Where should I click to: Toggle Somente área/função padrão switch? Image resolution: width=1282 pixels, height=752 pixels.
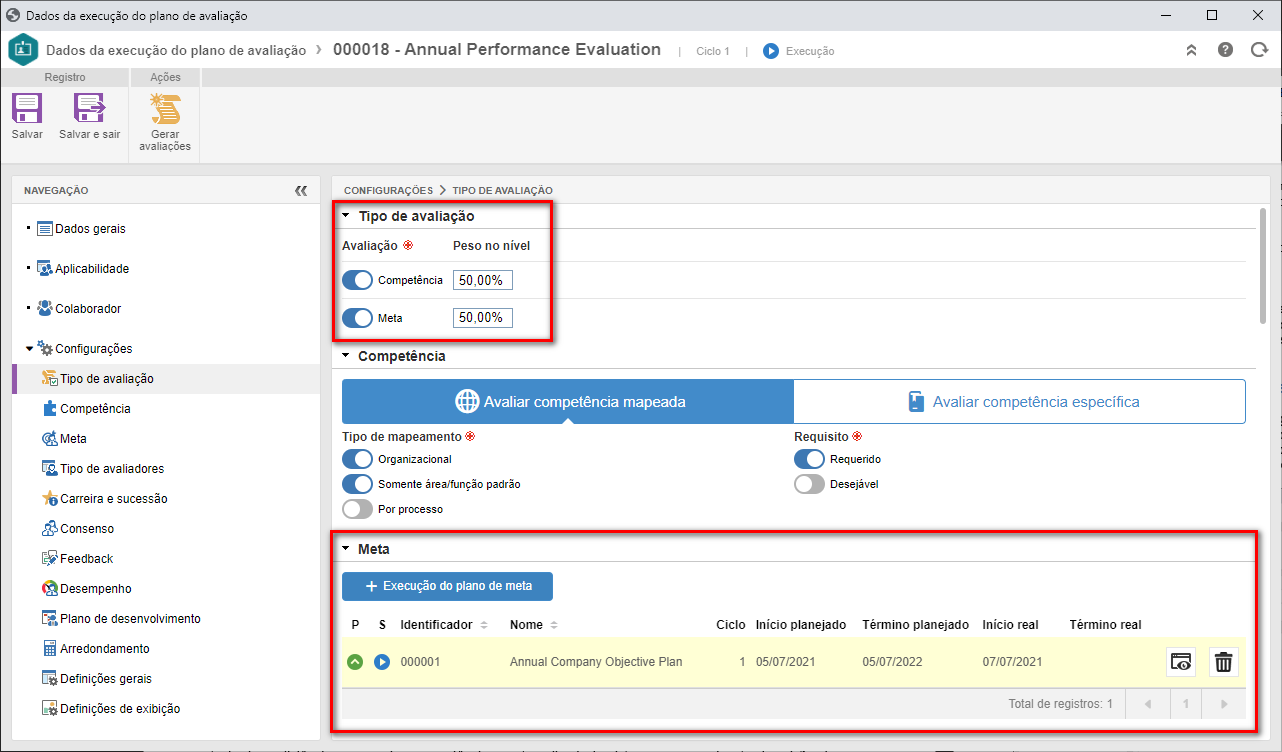(x=357, y=484)
